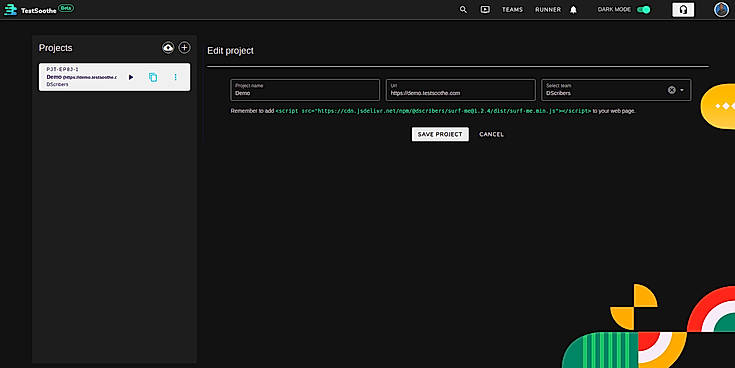The height and width of the screenshot is (368, 735).
Task: Select the PJT-EP8J-1 project card
Action: [x=114, y=77]
